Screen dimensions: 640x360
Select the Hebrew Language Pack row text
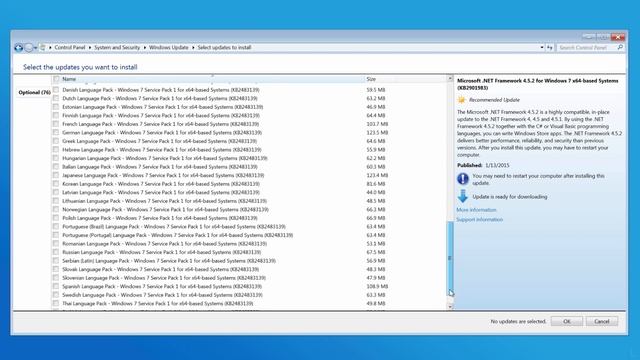tap(162, 150)
